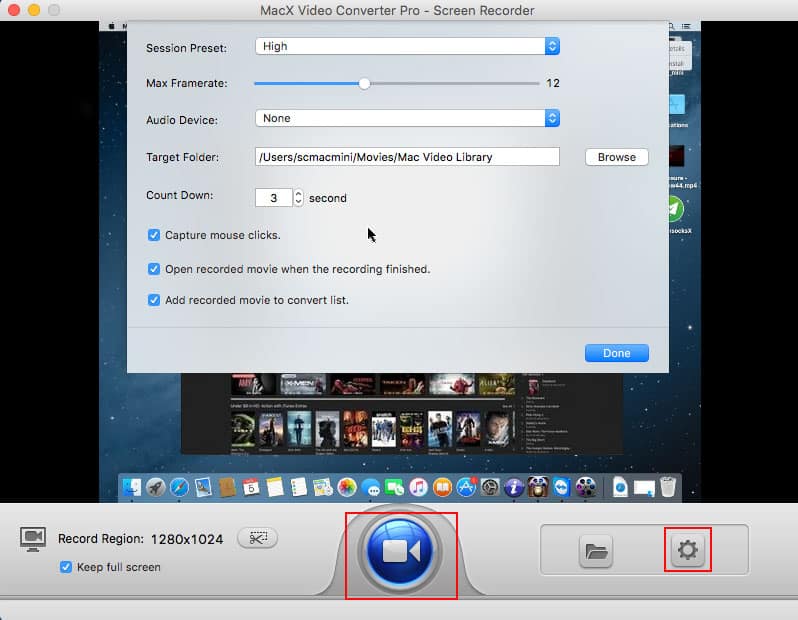Open Finder in the recorded dock
This screenshot has height=620, width=798.
(x=132, y=488)
